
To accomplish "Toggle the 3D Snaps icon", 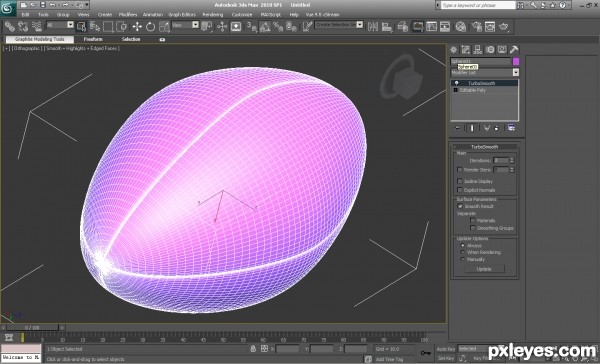I will click(x=251, y=26).
